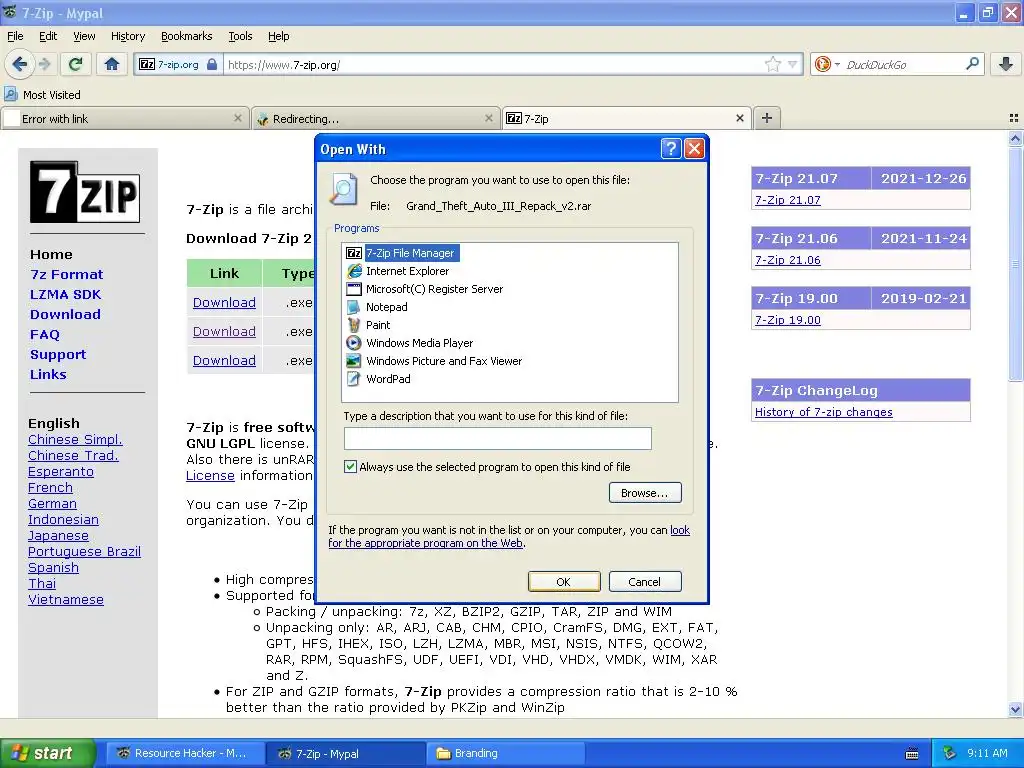Screen dimensions: 1024x768
Task: Click the padlock site identity icon
Action: tap(212, 64)
